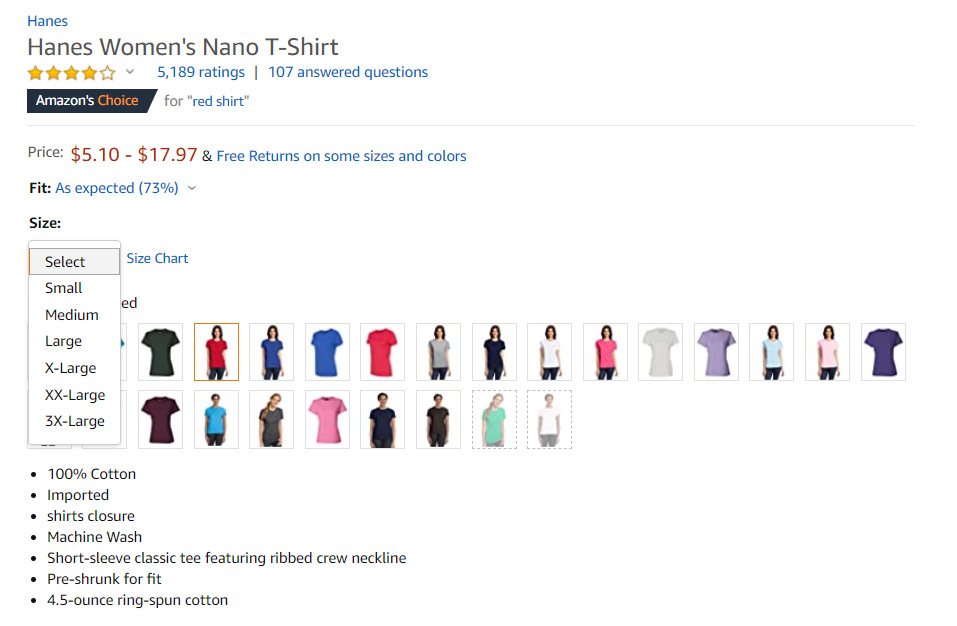Viewport: 957px width, 626px height.
Task: Click the Amazon's Choice badge
Action: click(90, 101)
